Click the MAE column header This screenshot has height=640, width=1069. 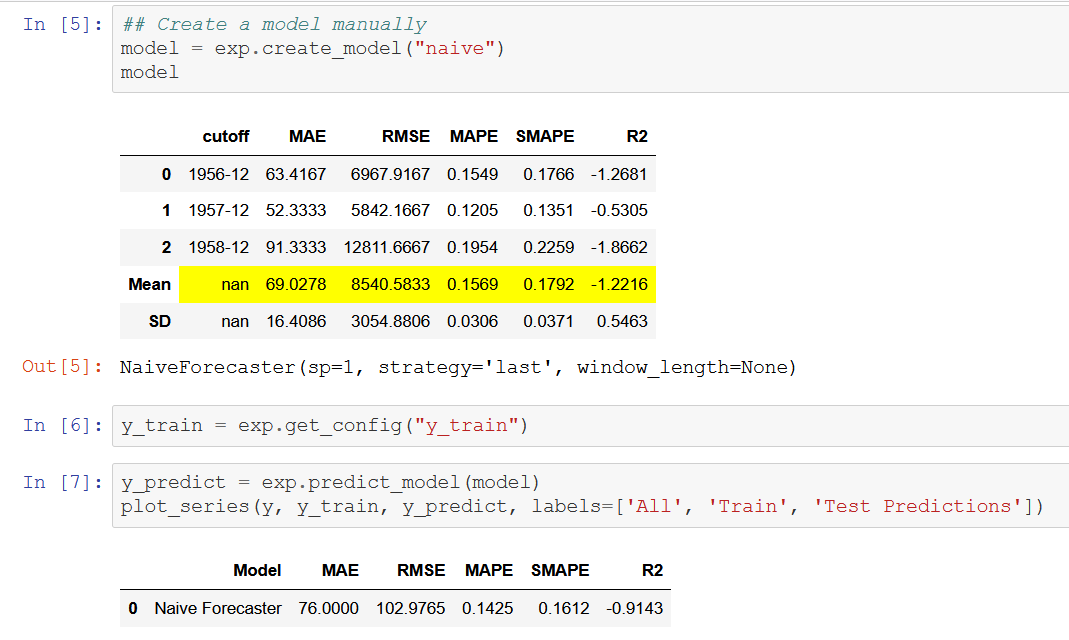tap(307, 136)
